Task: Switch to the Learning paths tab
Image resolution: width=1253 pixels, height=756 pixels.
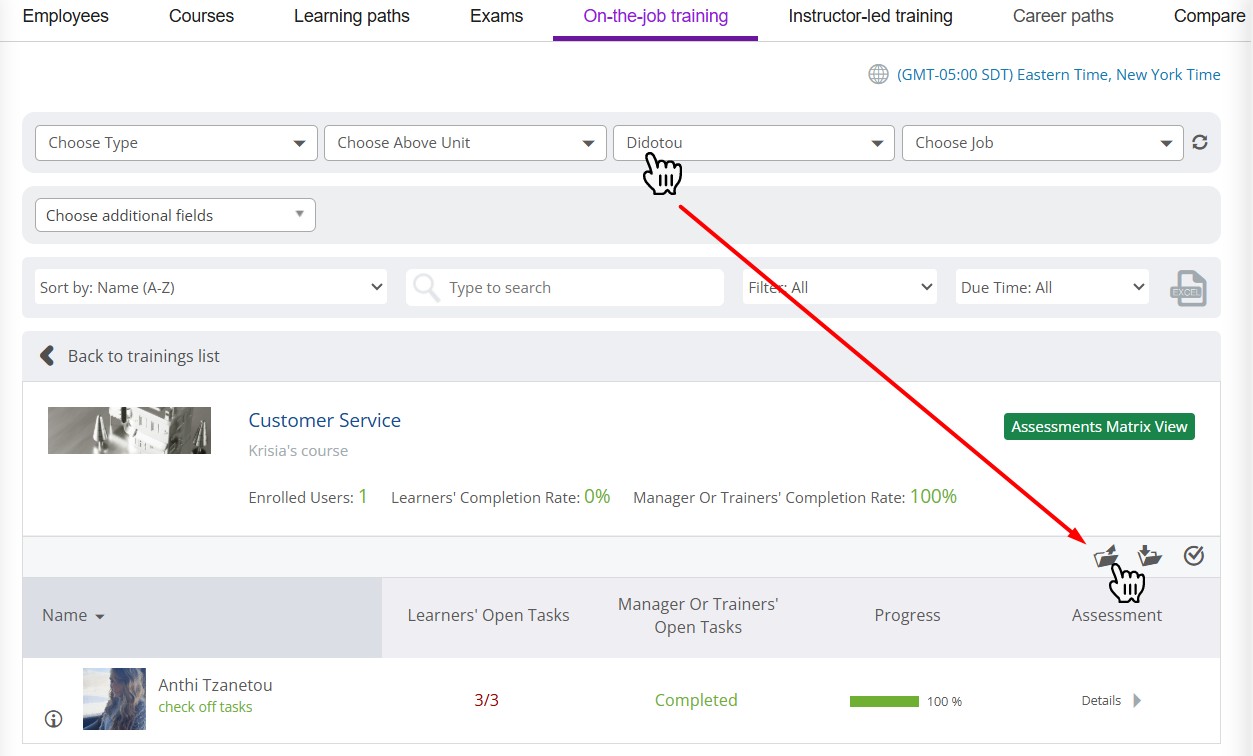Action: pyautogui.click(x=351, y=16)
